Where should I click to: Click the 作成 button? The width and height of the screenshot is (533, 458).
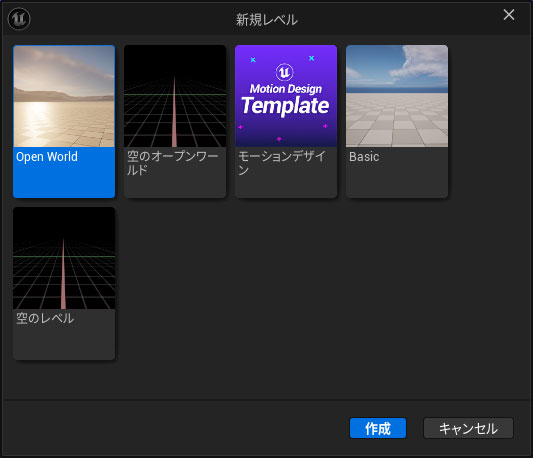pyautogui.click(x=378, y=428)
